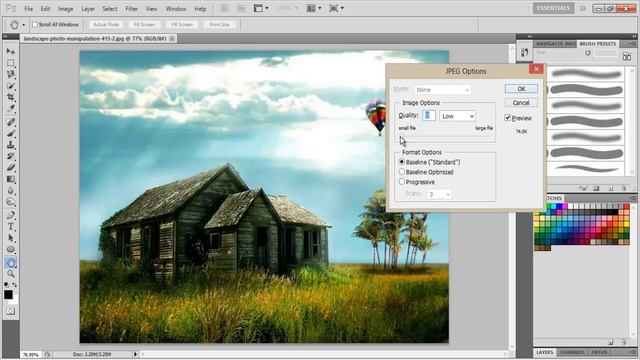Screen dimensions: 640x360
Task: Select the Crop tool
Action: pos(11,98)
